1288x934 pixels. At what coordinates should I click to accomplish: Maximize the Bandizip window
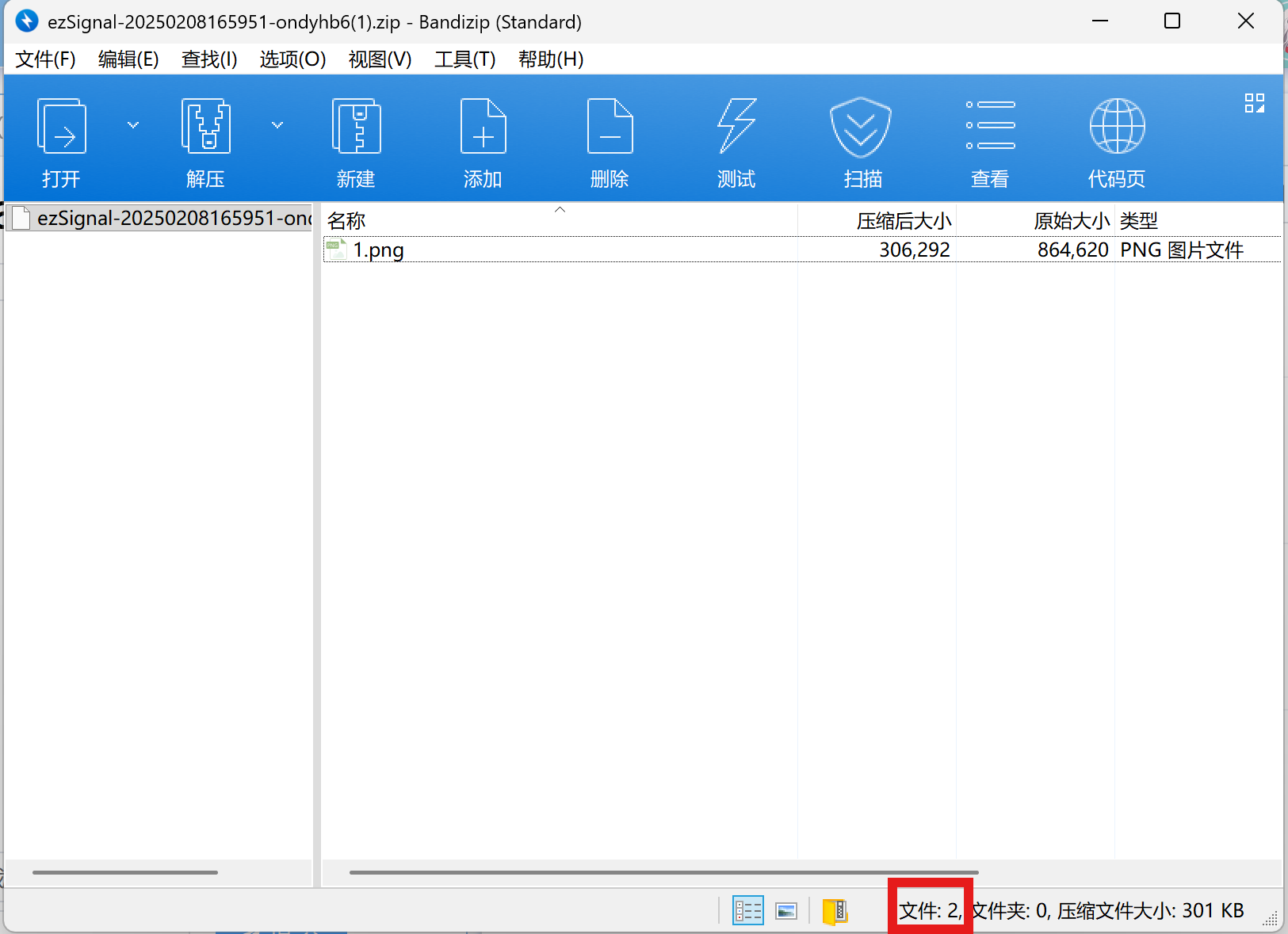point(1172,21)
